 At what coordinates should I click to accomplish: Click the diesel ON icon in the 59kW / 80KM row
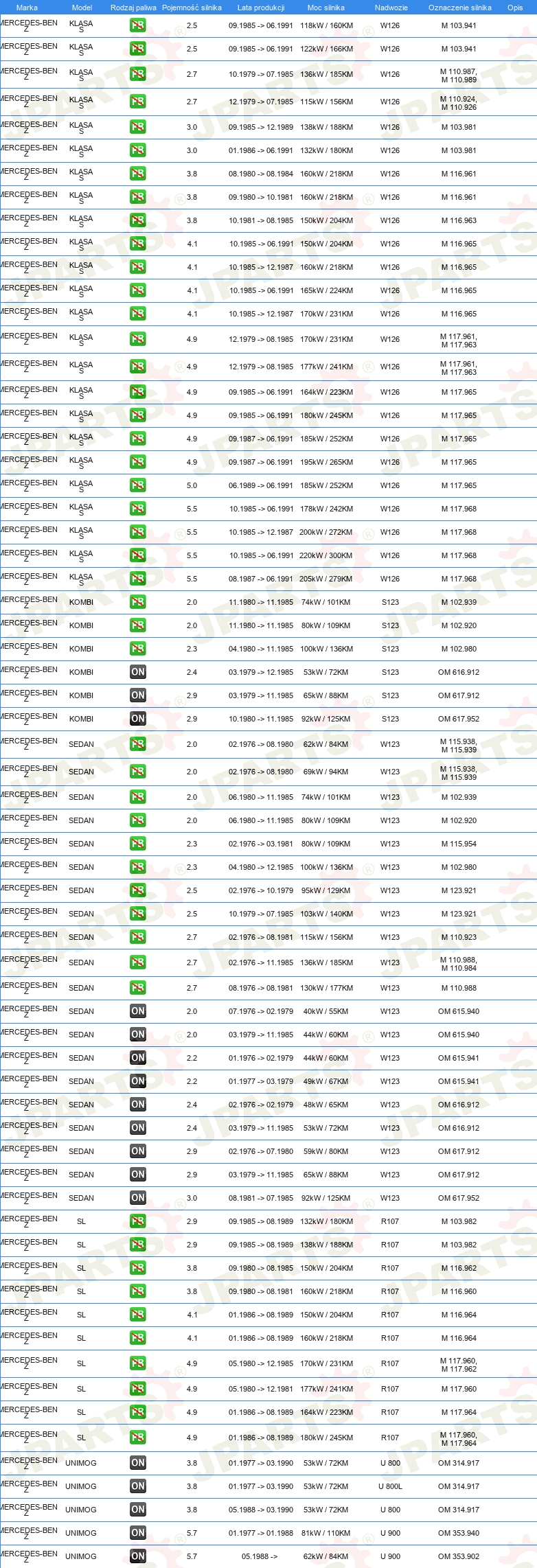tap(138, 1151)
